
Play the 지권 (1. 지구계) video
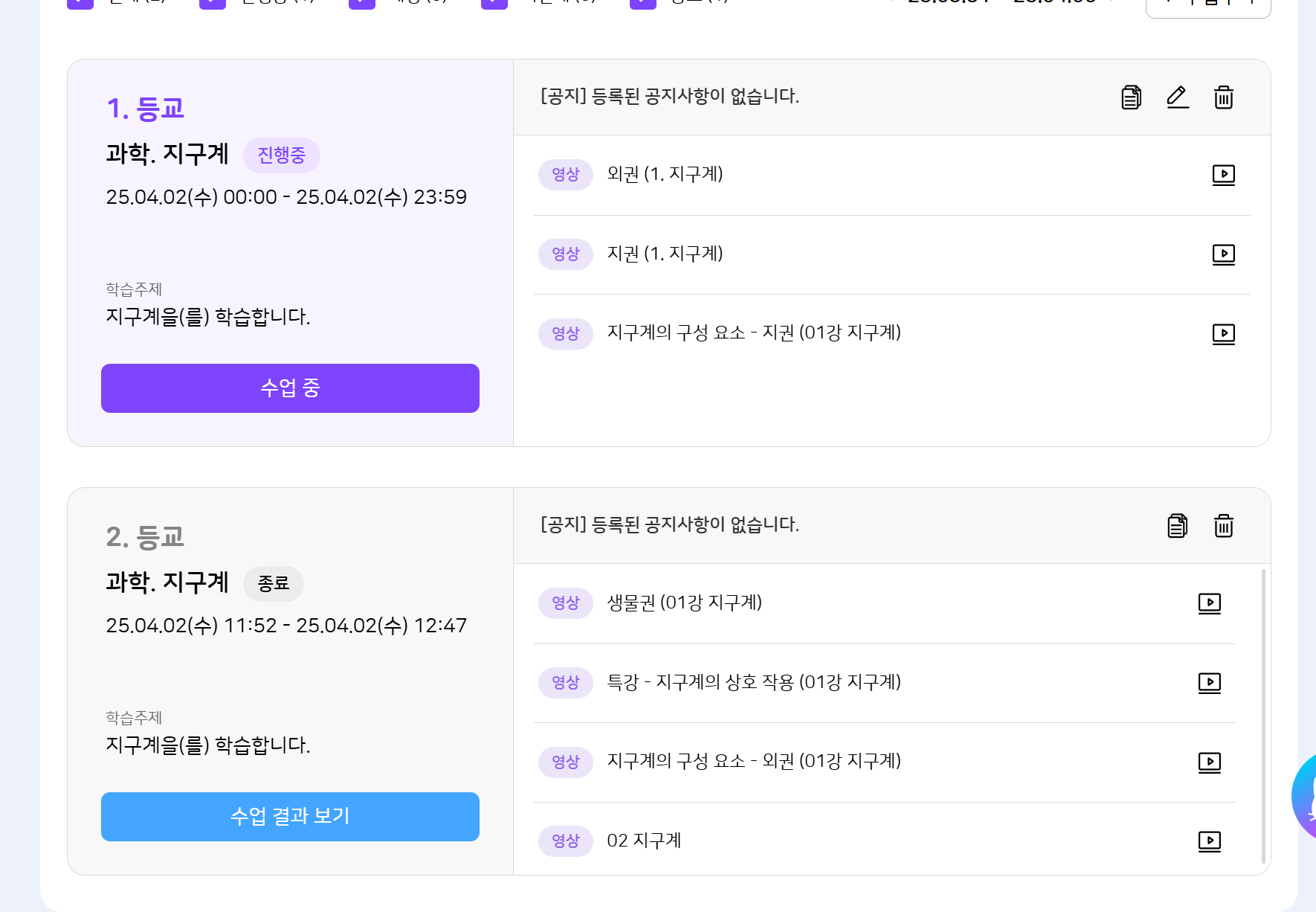pos(1223,254)
